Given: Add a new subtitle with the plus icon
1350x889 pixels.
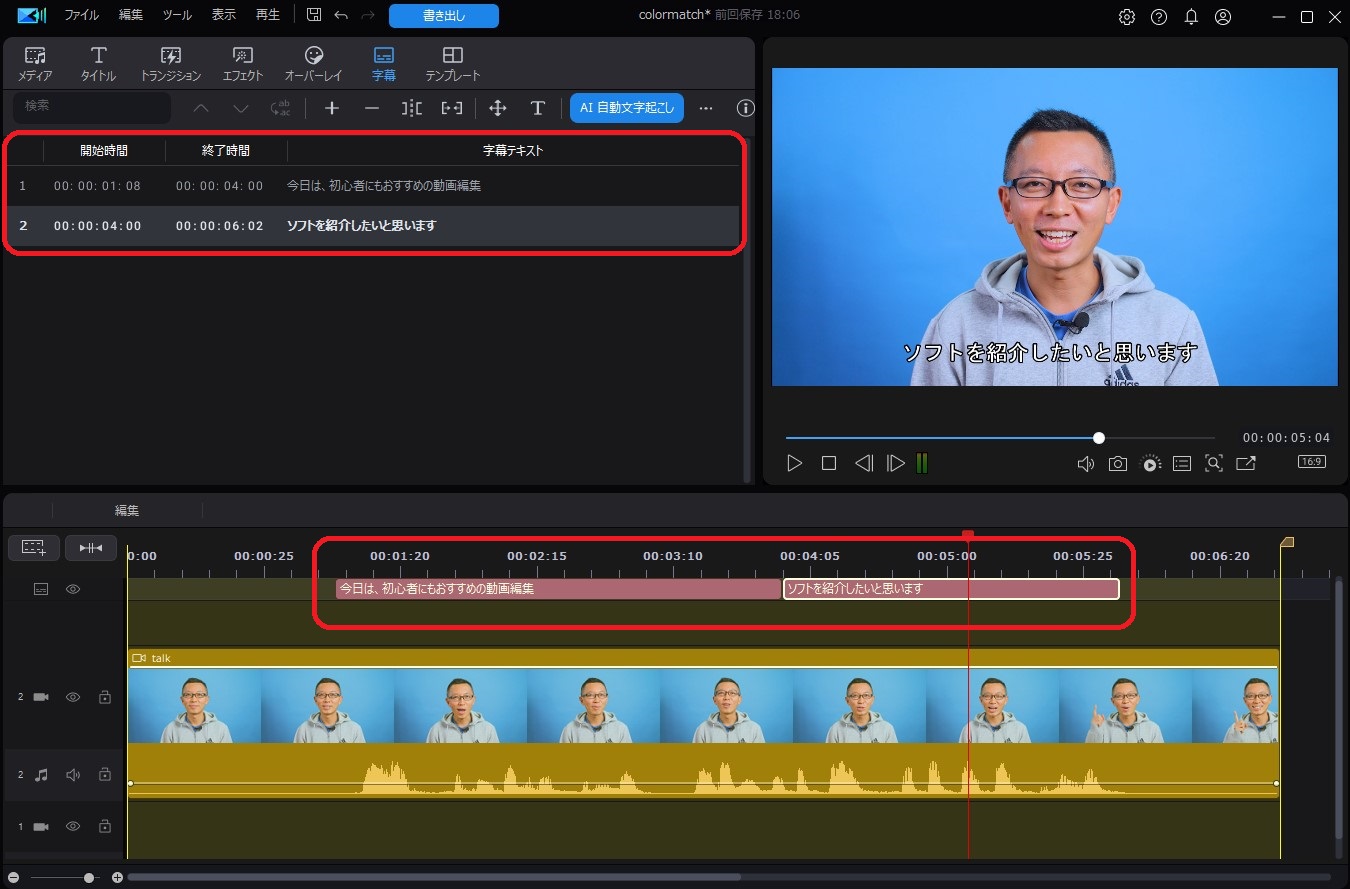Looking at the screenshot, I should point(331,107).
